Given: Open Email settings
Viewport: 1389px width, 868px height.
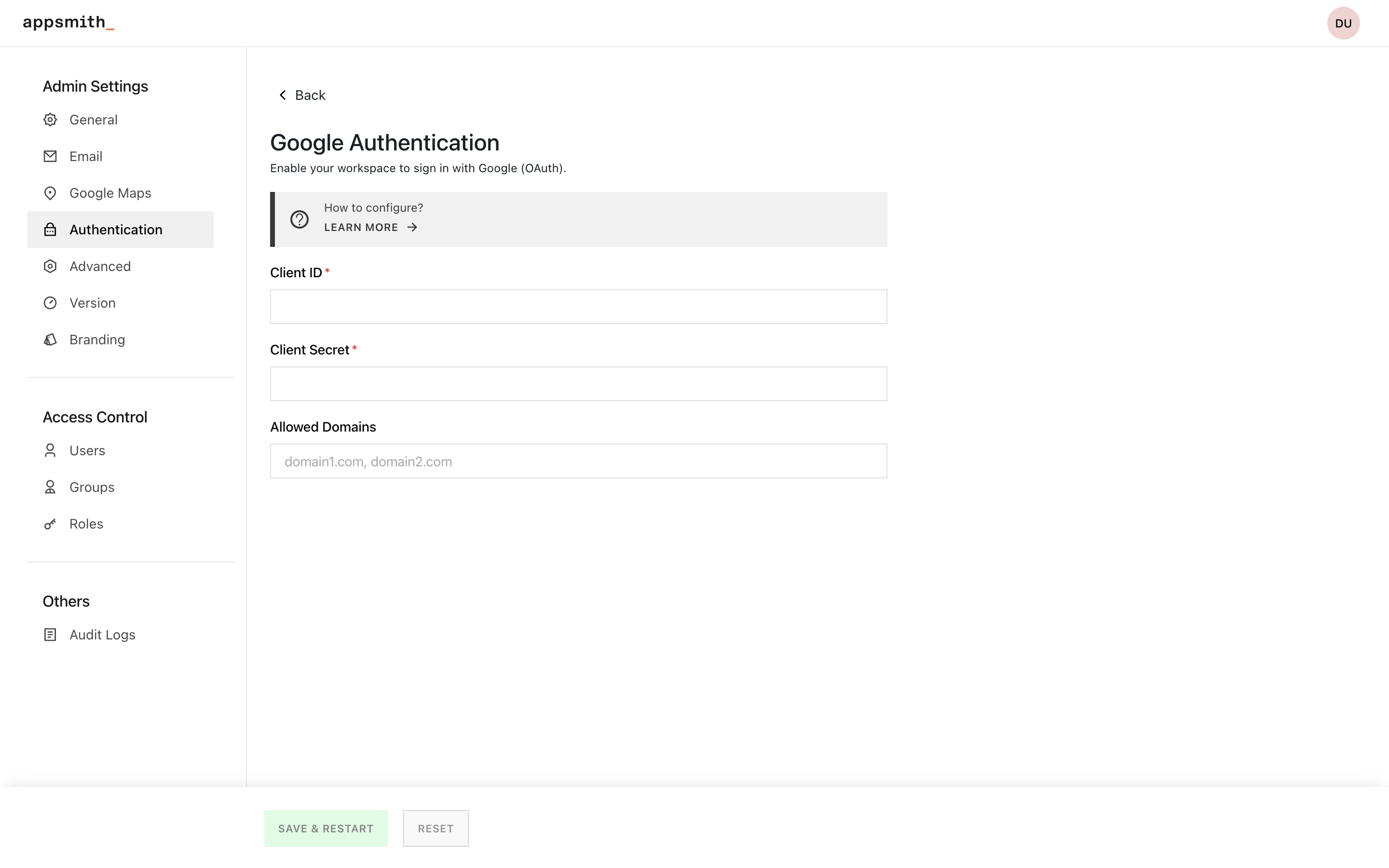Looking at the screenshot, I should [x=120, y=156].
